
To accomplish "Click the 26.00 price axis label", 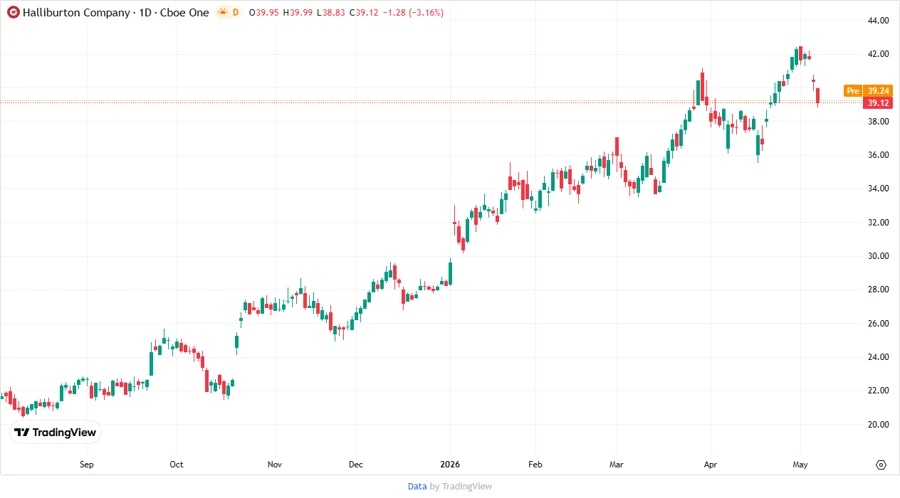I will point(878,323).
